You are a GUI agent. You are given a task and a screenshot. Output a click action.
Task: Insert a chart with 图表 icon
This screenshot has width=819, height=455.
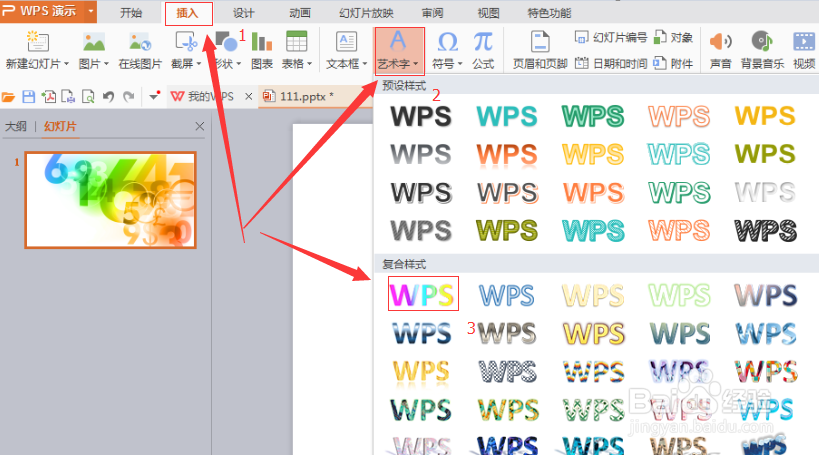point(262,42)
